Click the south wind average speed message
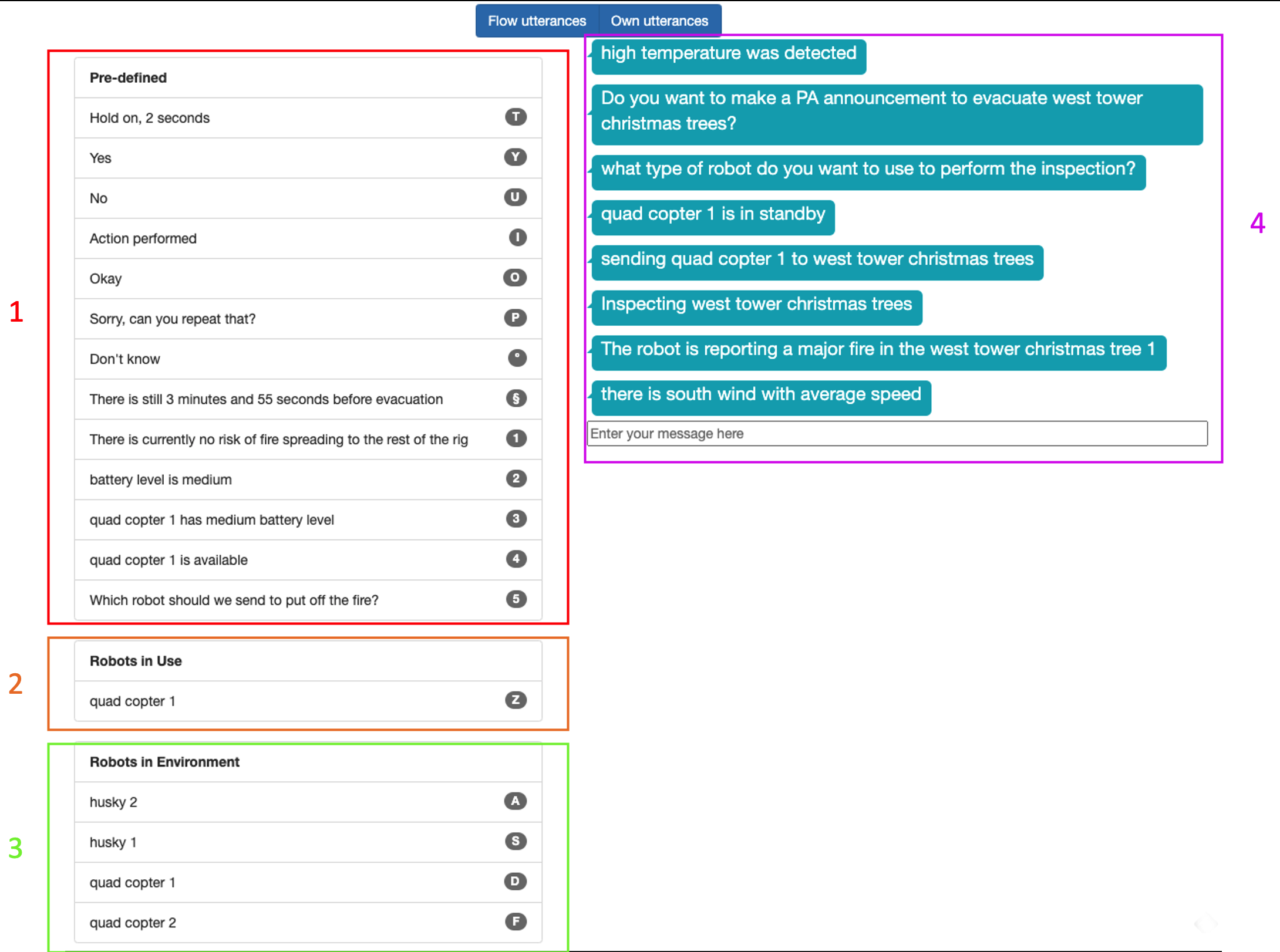This screenshot has width=1280, height=952. click(x=760, y=395)
